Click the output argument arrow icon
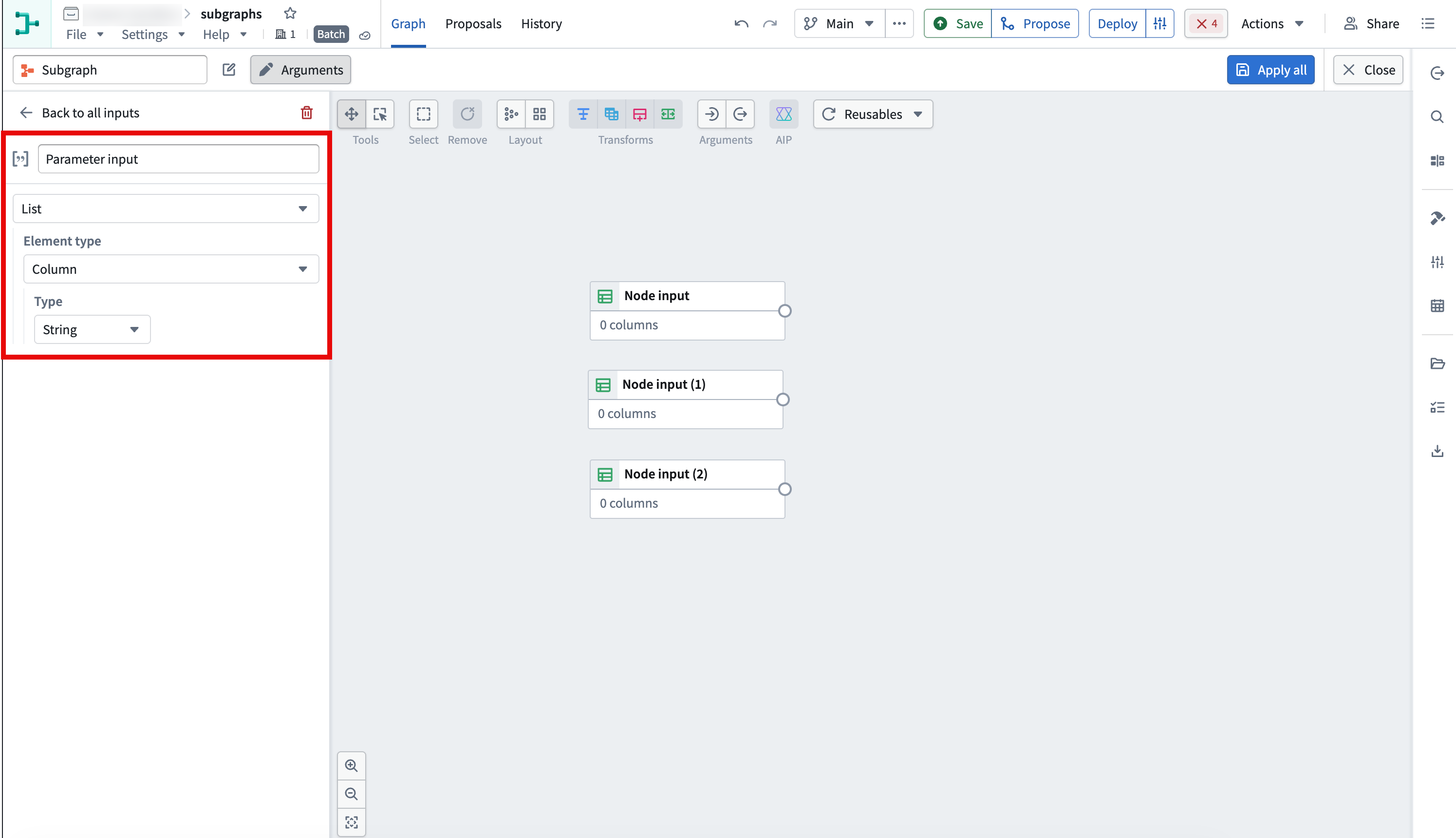Screen dimensions: 1456x838 740,114
